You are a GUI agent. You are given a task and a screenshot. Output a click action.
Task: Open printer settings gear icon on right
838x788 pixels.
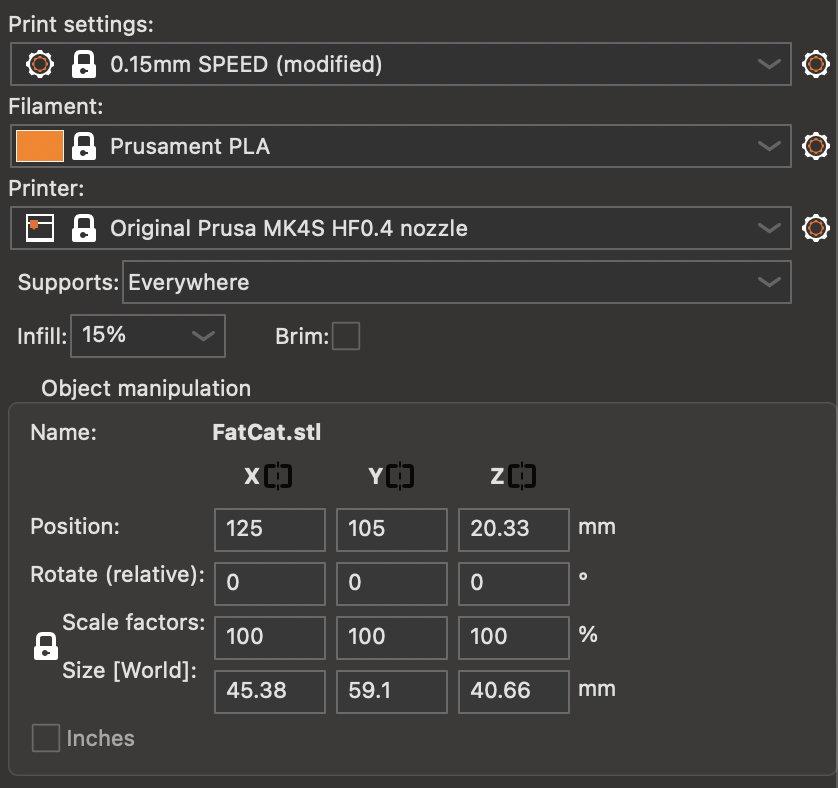816,228
